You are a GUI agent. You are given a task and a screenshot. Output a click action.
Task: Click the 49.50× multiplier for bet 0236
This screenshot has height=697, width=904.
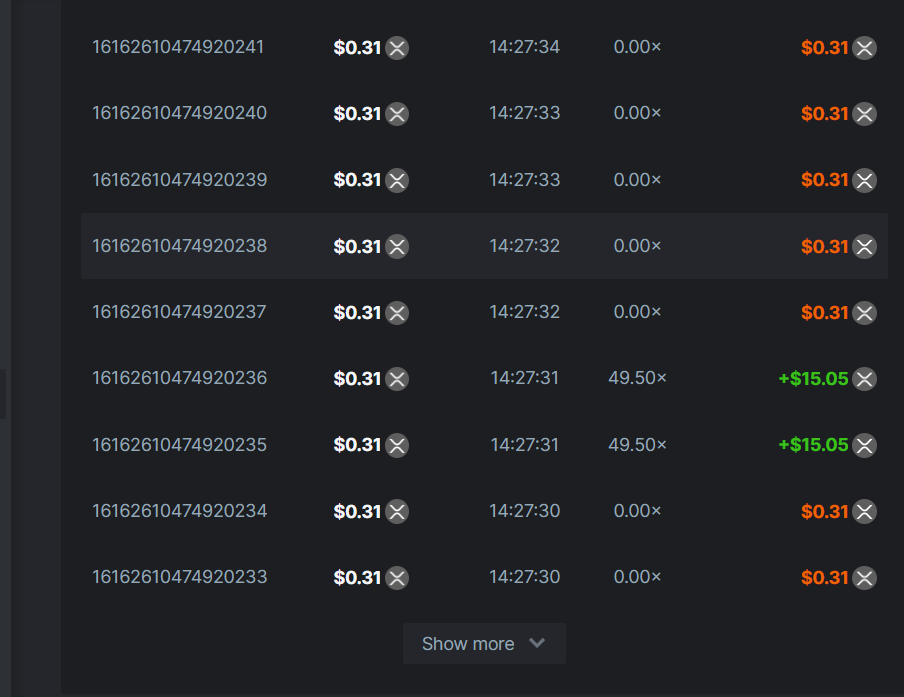(637, 378)
